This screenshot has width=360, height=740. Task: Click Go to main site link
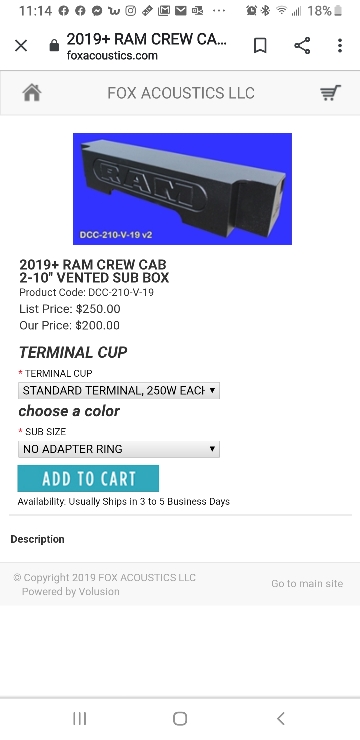click(307, 584)
